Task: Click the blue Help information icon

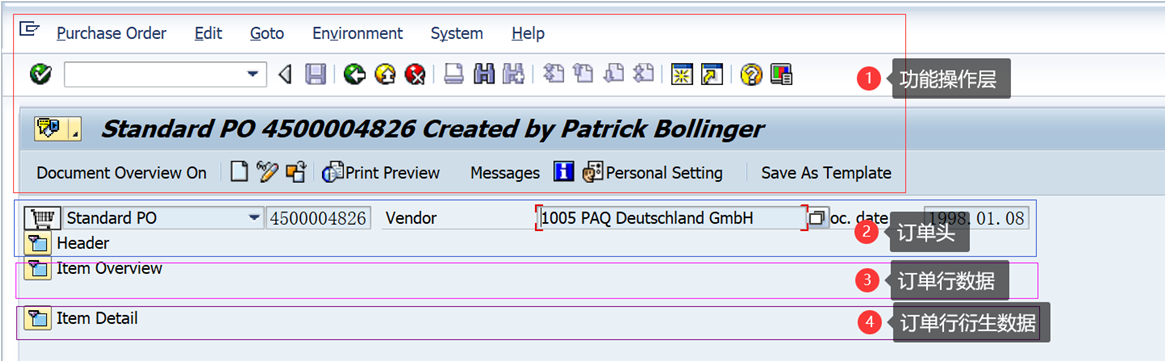Action: click(x=564, y=173)
